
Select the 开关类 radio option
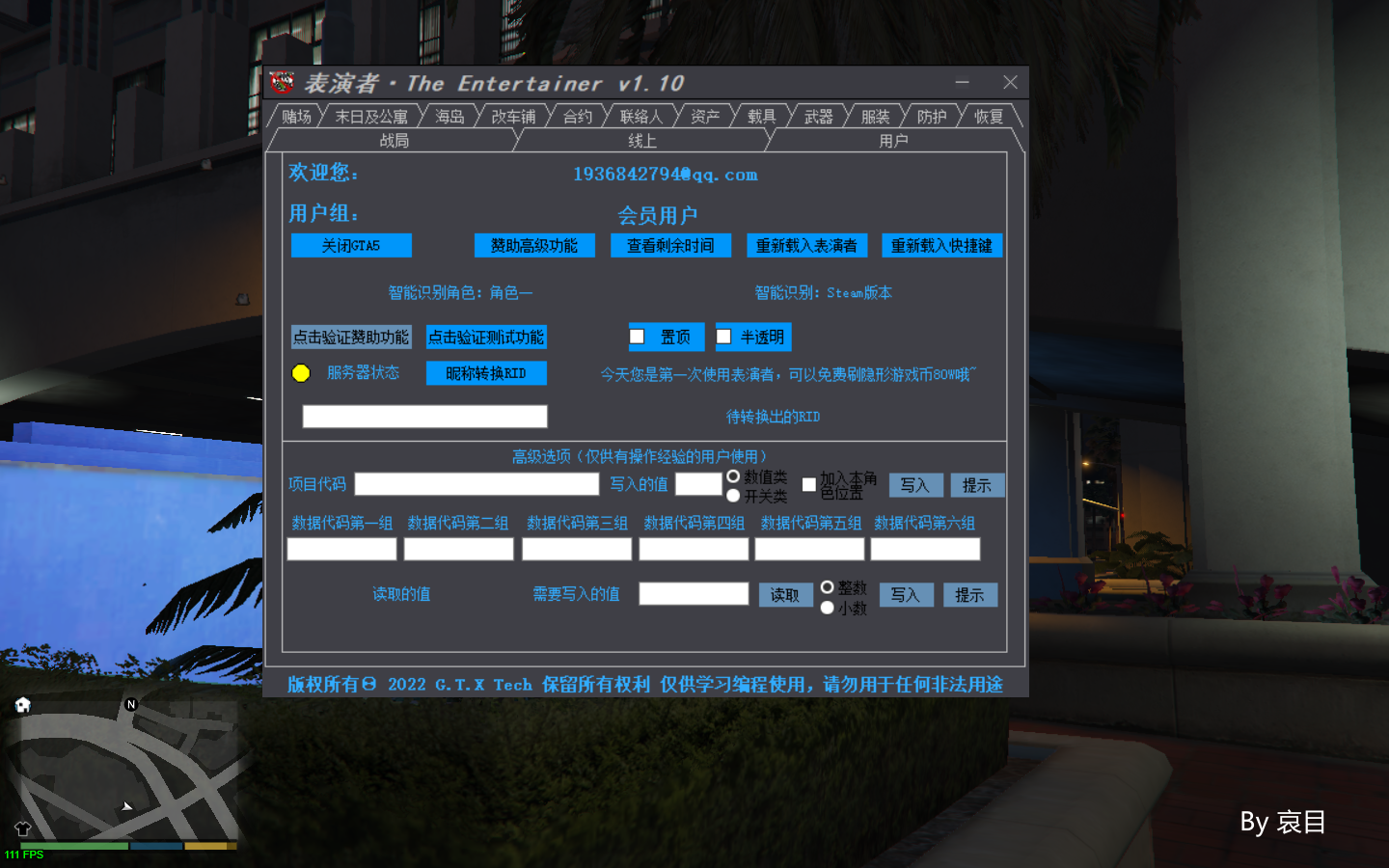(x=733, y=496)
